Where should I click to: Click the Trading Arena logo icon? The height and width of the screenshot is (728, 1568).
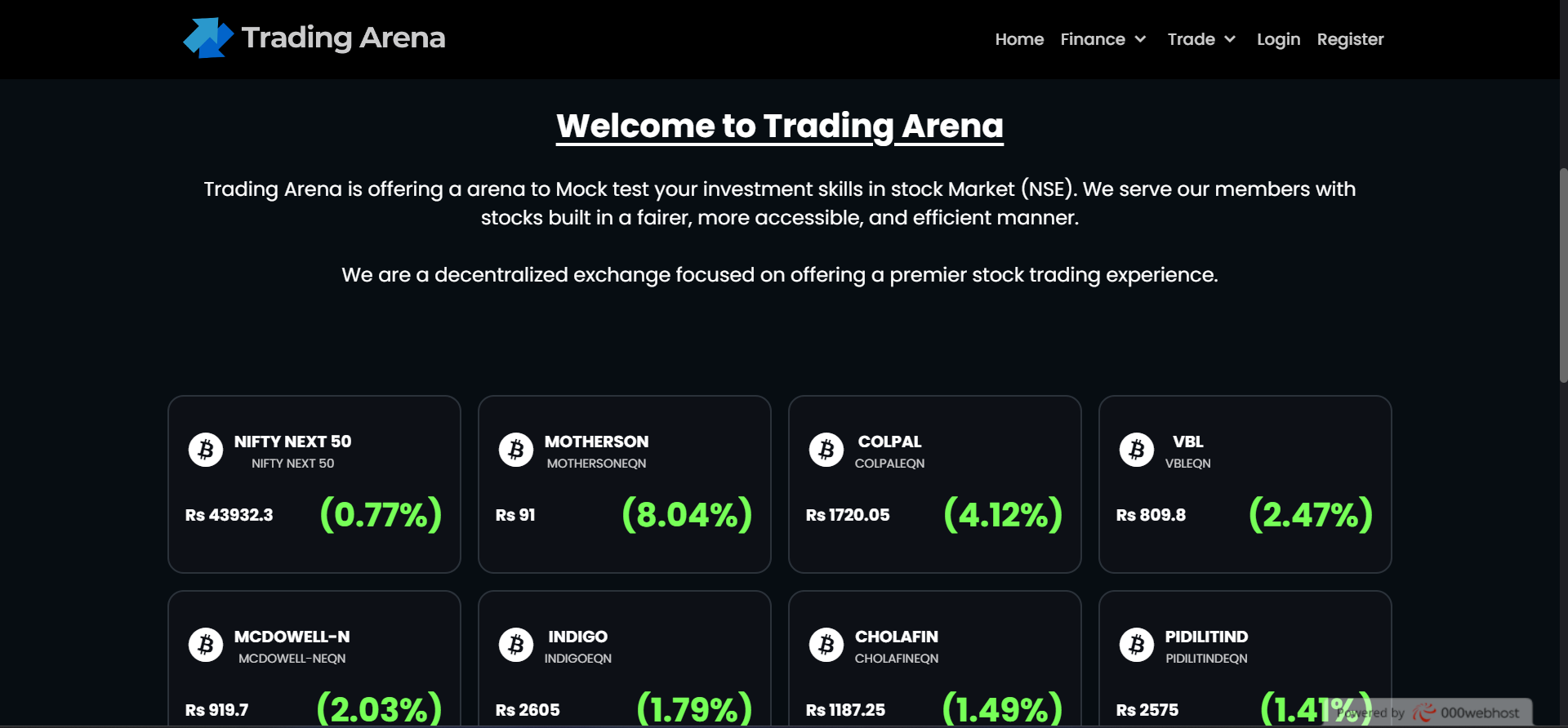click(x=207, y=37)
